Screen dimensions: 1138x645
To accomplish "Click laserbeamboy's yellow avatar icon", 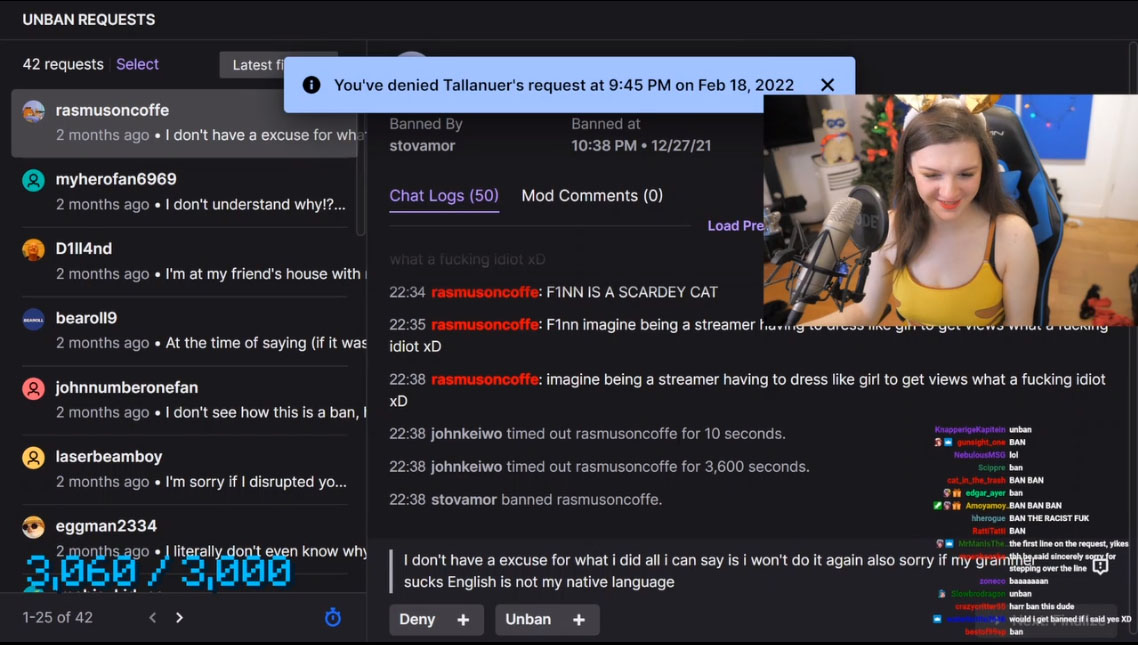I will (33, 458).
